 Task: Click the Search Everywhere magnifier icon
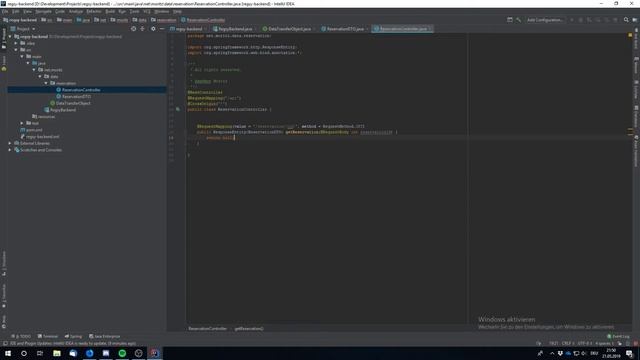pyautogui.click(x=626, y=20)
